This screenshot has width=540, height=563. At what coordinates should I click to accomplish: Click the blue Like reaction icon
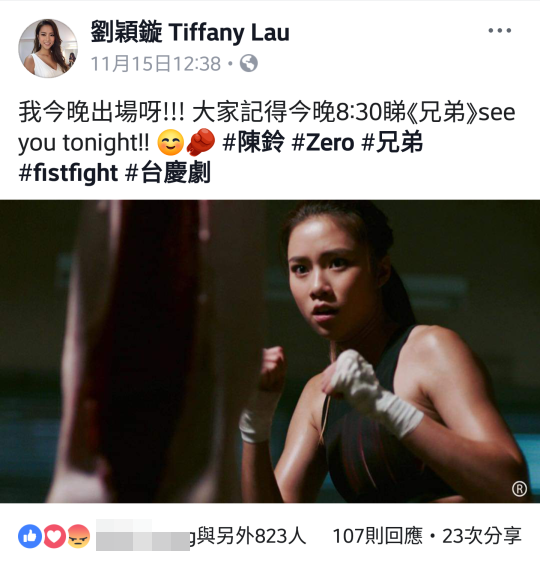coord(30,536)
